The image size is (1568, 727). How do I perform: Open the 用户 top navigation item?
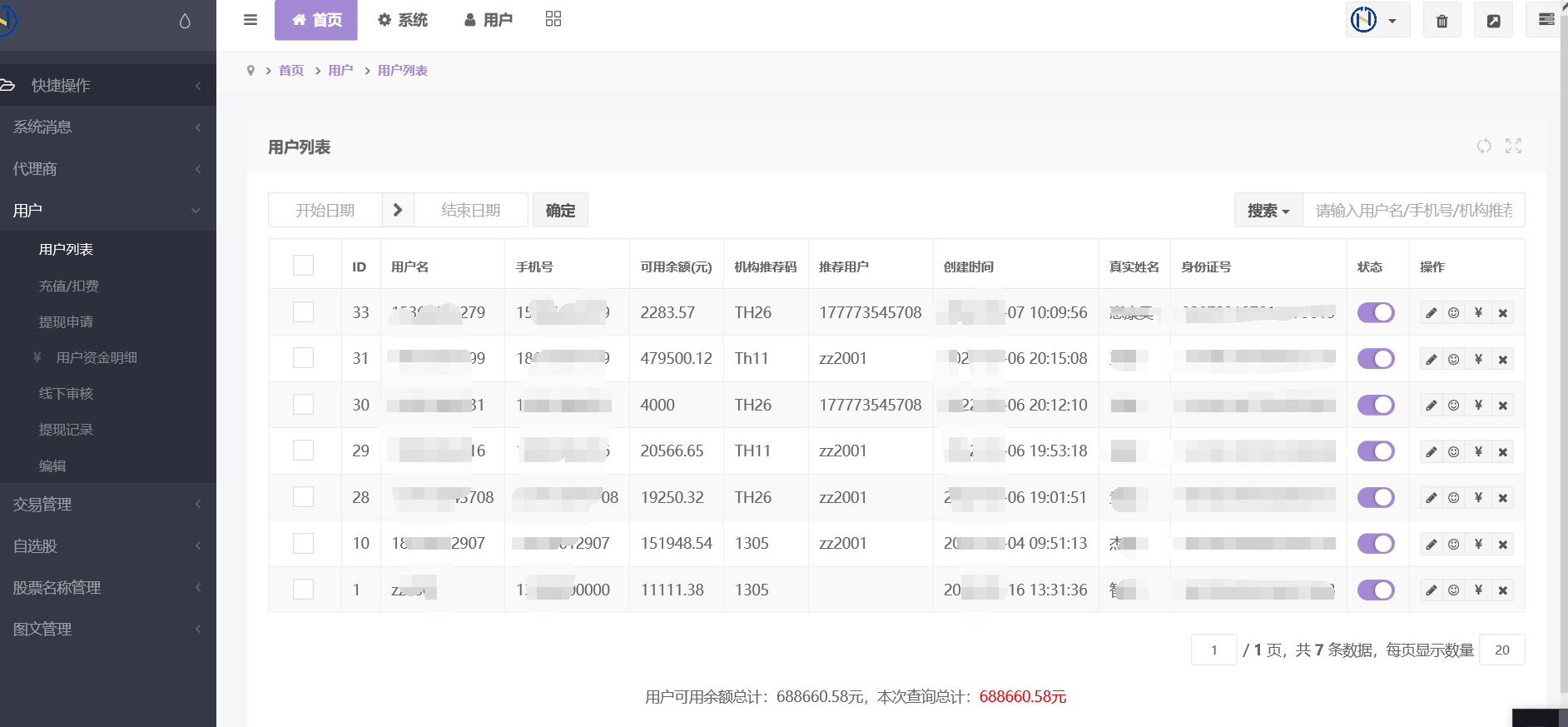[489, 20]
